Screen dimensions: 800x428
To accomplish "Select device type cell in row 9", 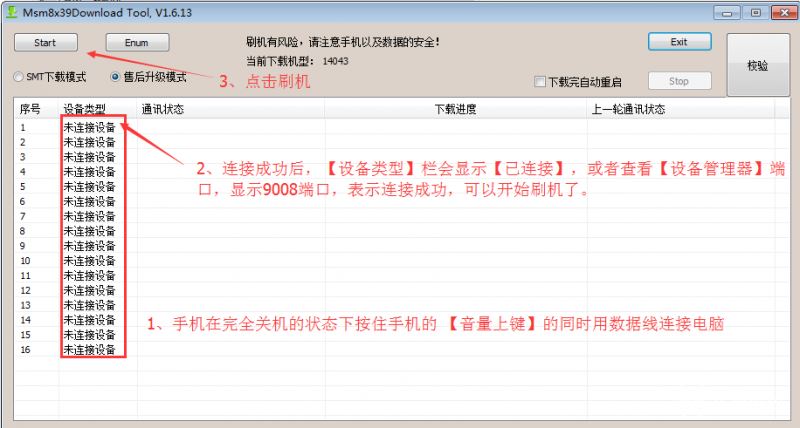I will [90, 246].
